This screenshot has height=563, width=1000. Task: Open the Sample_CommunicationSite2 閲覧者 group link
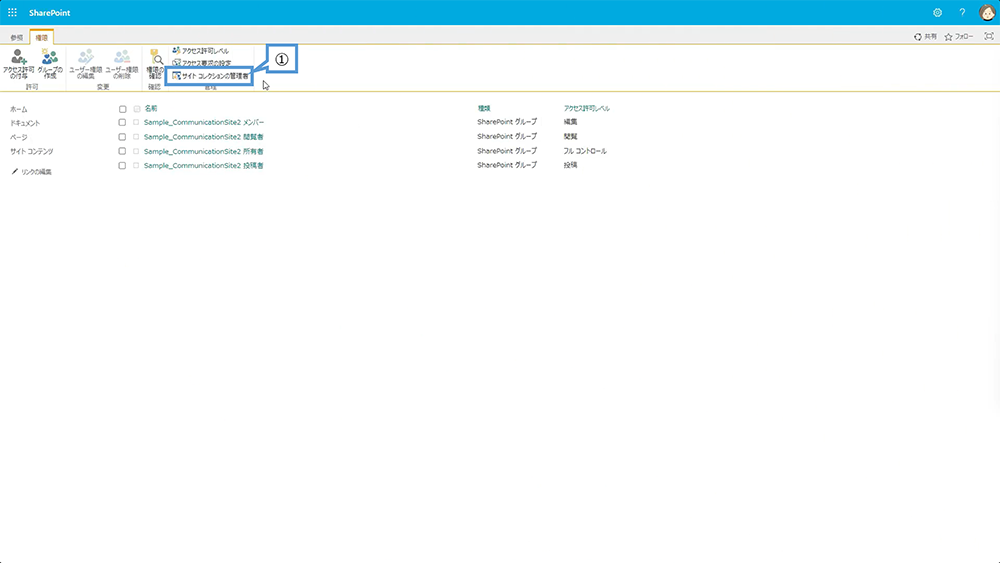coord(203,137)
